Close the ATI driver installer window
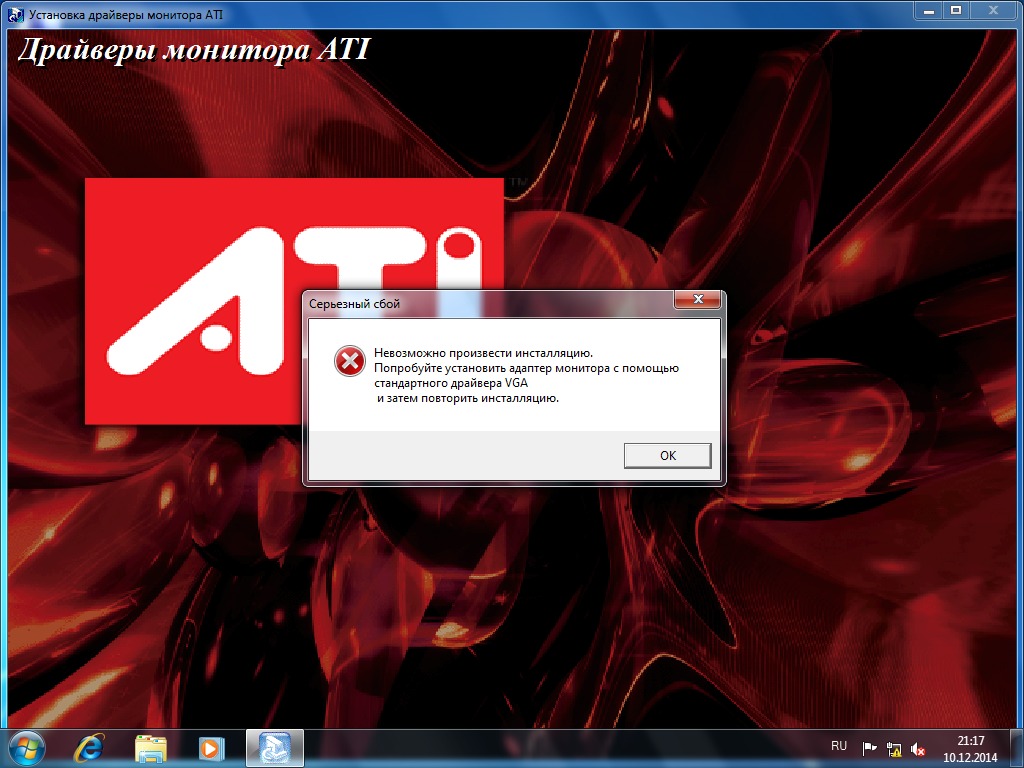Screen dimensions: 1024x768 point(994,11)
